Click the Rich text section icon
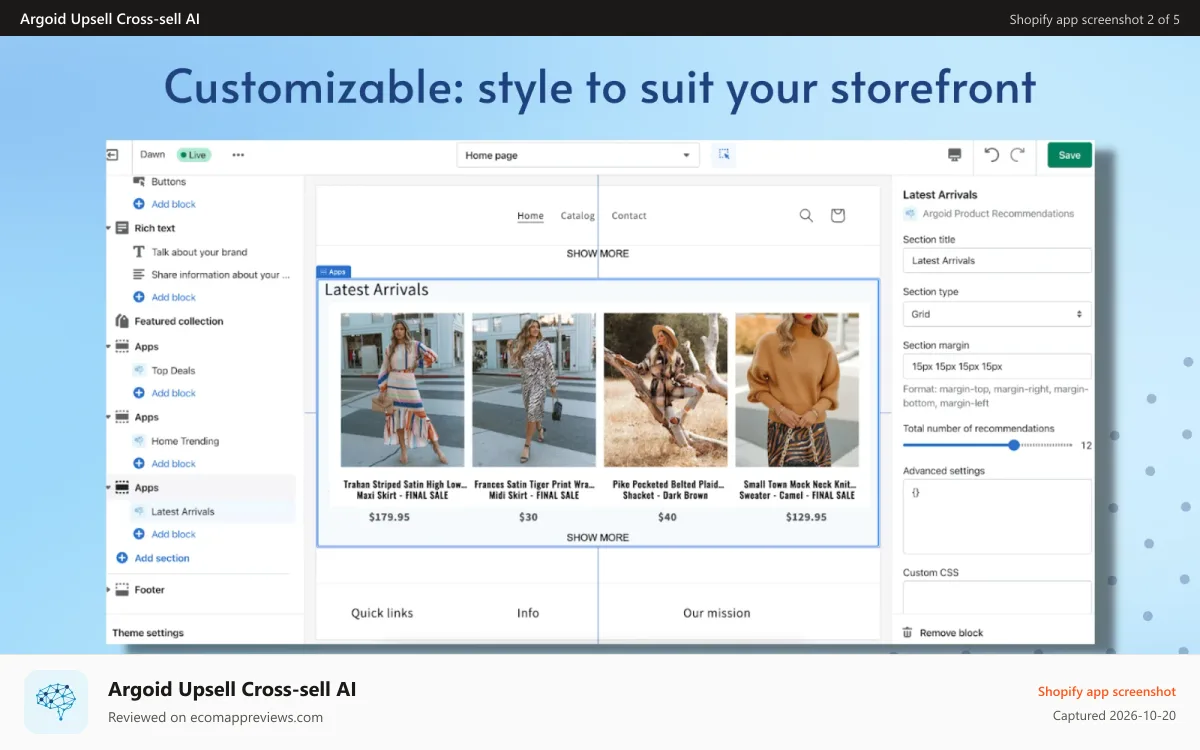This screenshot has height=750, width=1200. coord(122,228)
